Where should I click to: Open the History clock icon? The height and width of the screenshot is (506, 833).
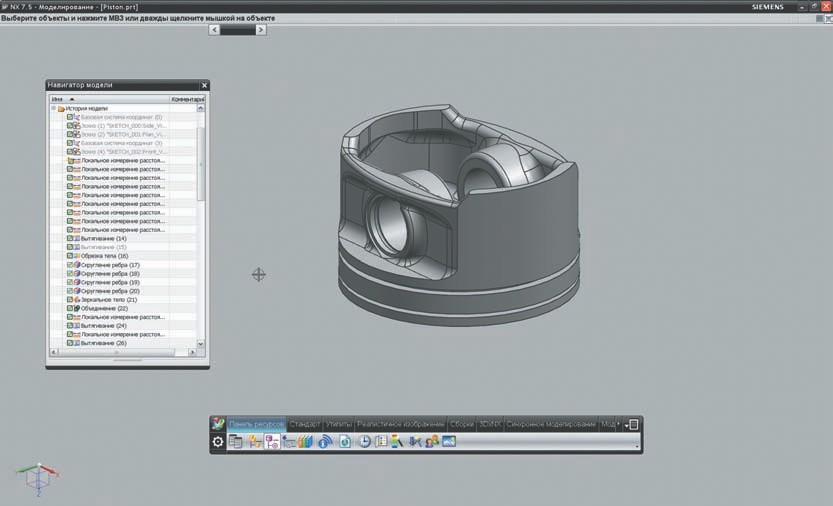pyautogui.click(x=364, y=442)
